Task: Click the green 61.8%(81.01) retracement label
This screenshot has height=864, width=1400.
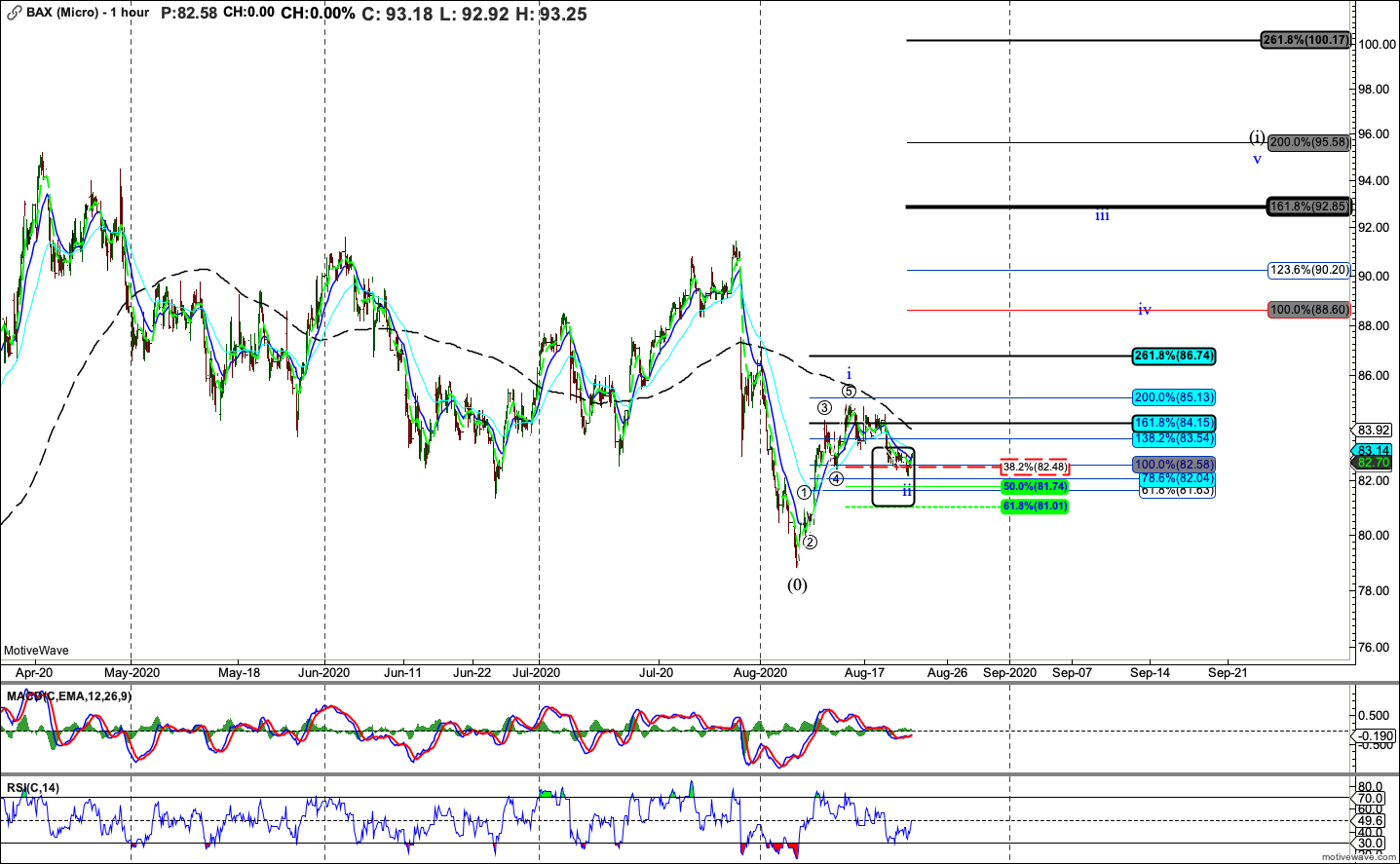Action: point(1035,507)
